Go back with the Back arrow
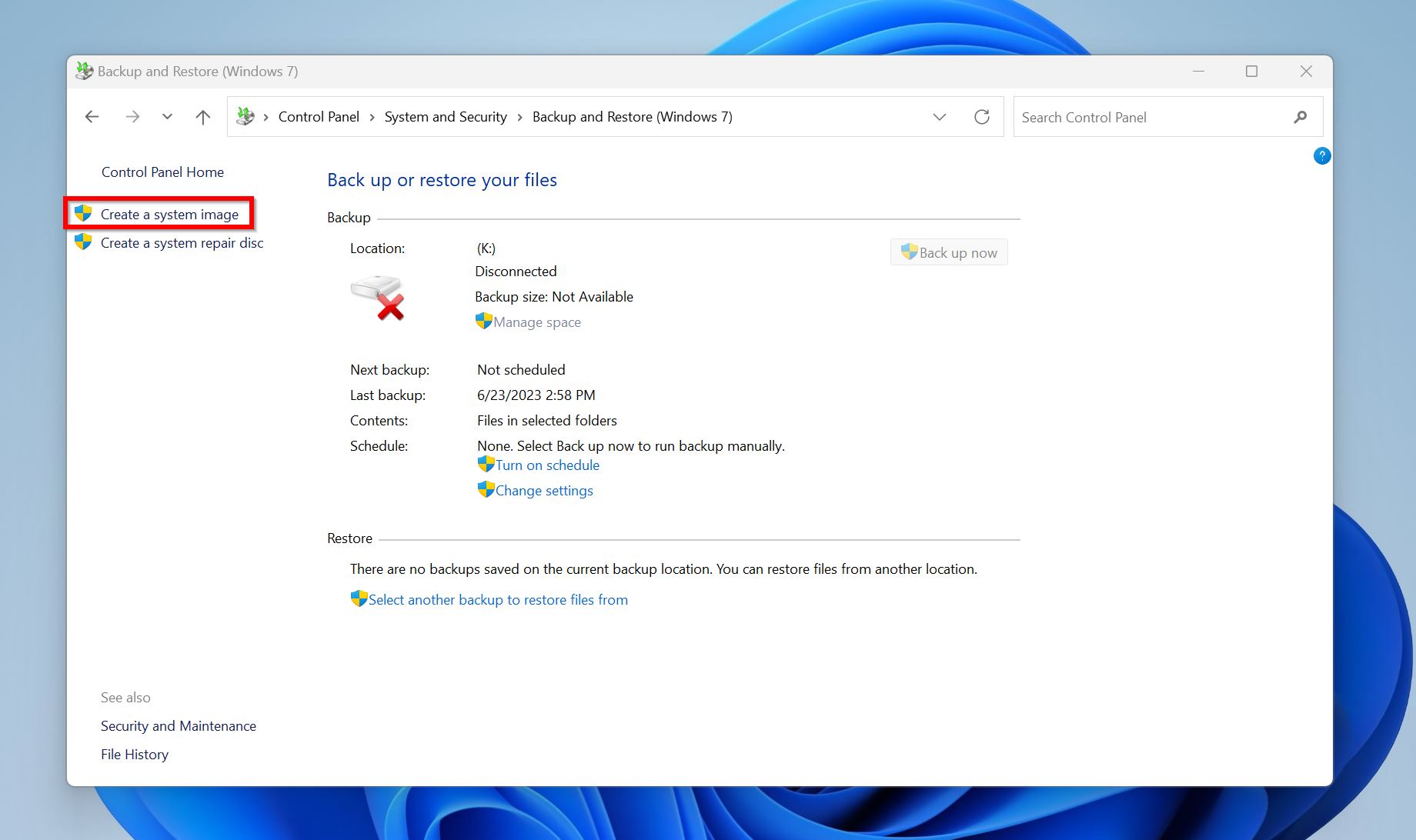The width and height of the screenshot is (1416, 840). [92, 117]
